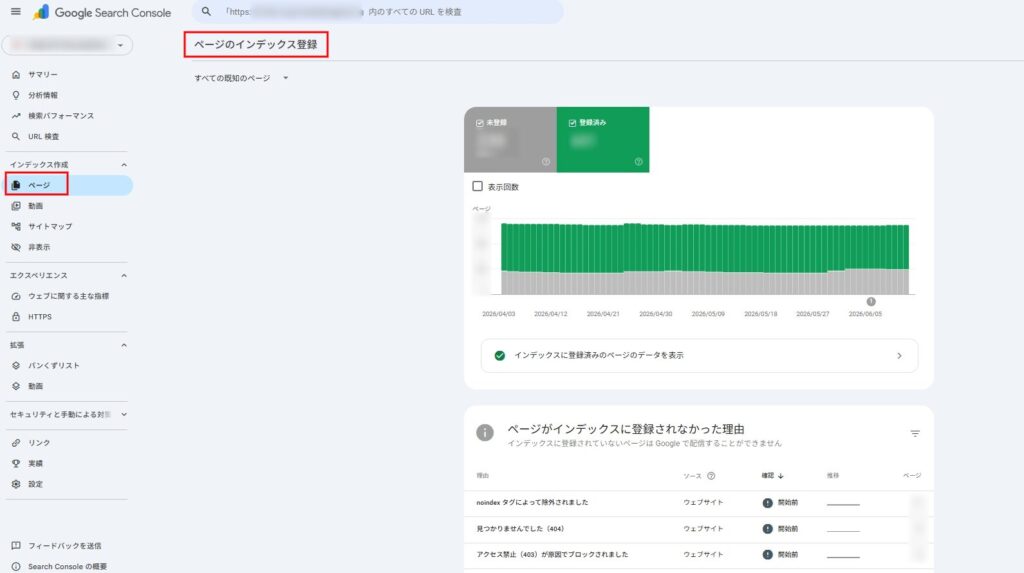Open noindex タグによって除外されました row
The height and width of the screenshot is (573, 1024).
[x=699, y=502]
